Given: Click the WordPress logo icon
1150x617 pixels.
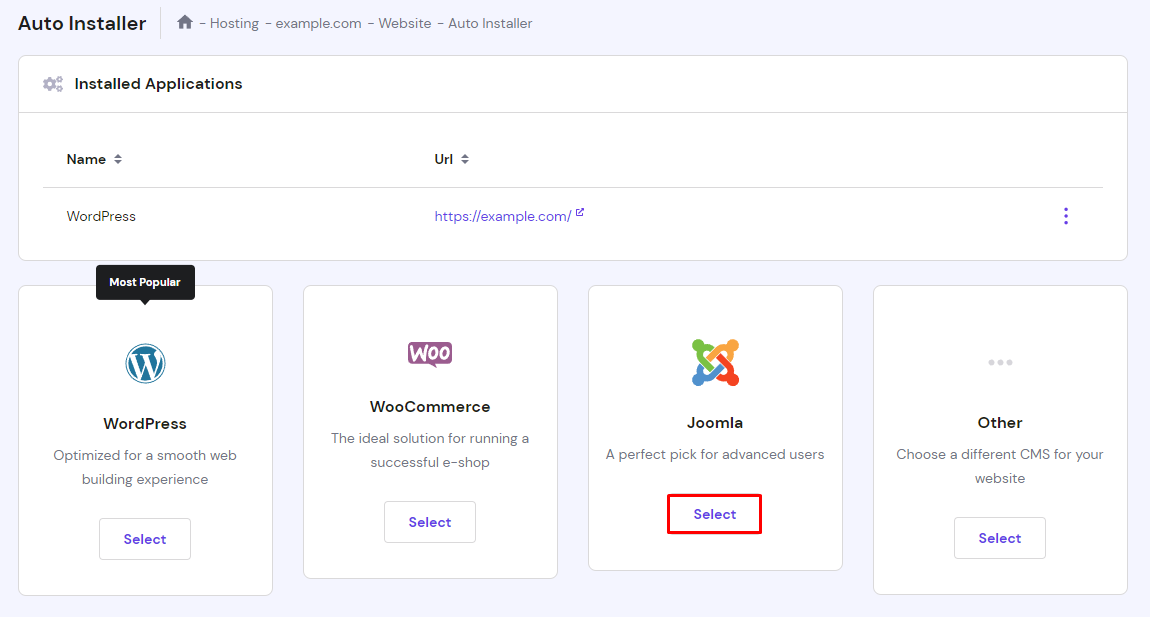Looking at the screenshot, I should (145, 363).
